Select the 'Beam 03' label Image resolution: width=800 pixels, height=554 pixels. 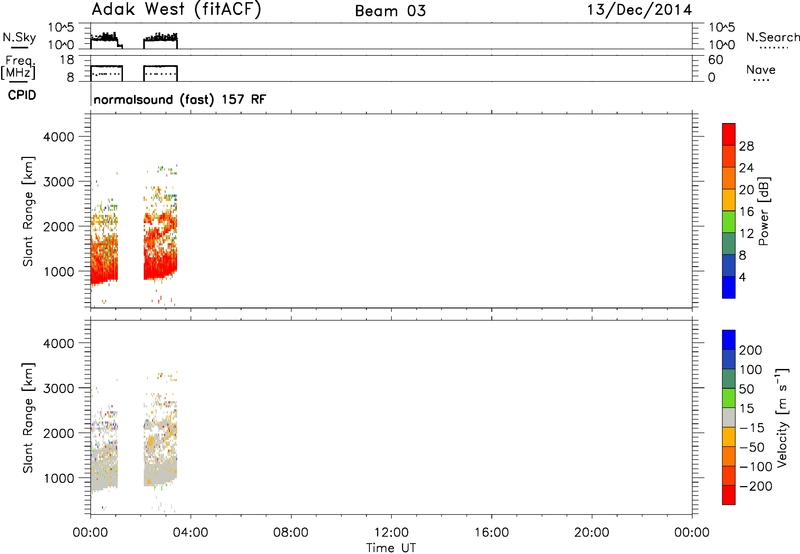390,11
